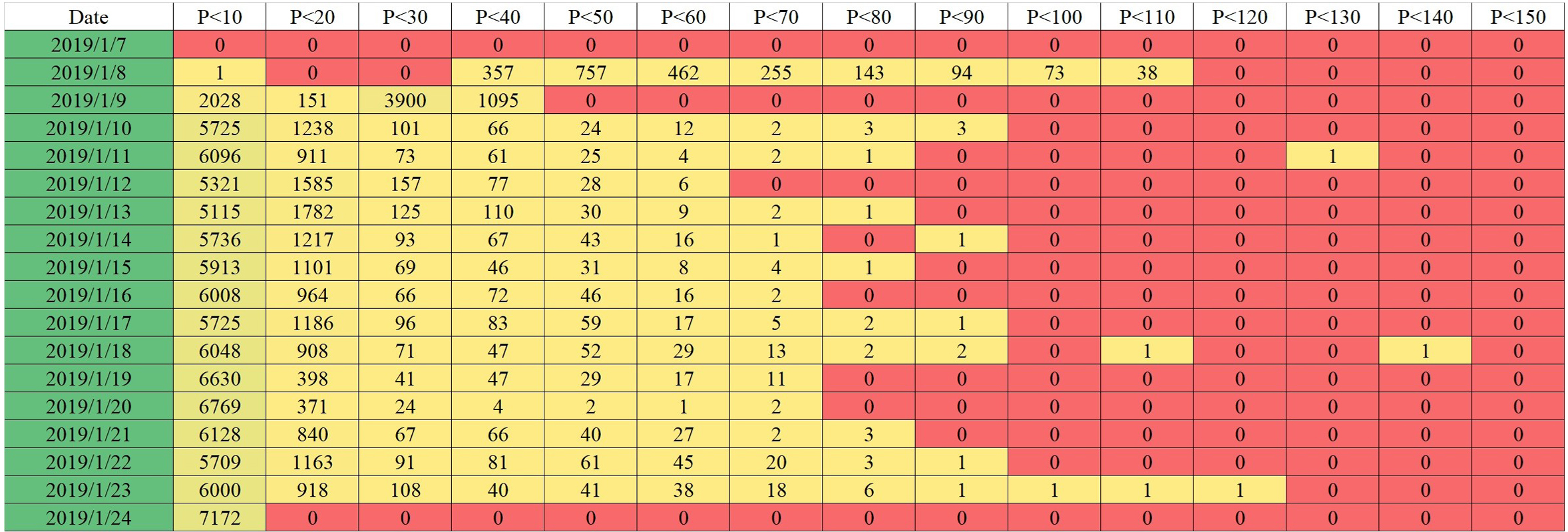This screenshot has width=1568, height=532.
Task: Select the cell with value 6769
Action: (x=220, y=406)
